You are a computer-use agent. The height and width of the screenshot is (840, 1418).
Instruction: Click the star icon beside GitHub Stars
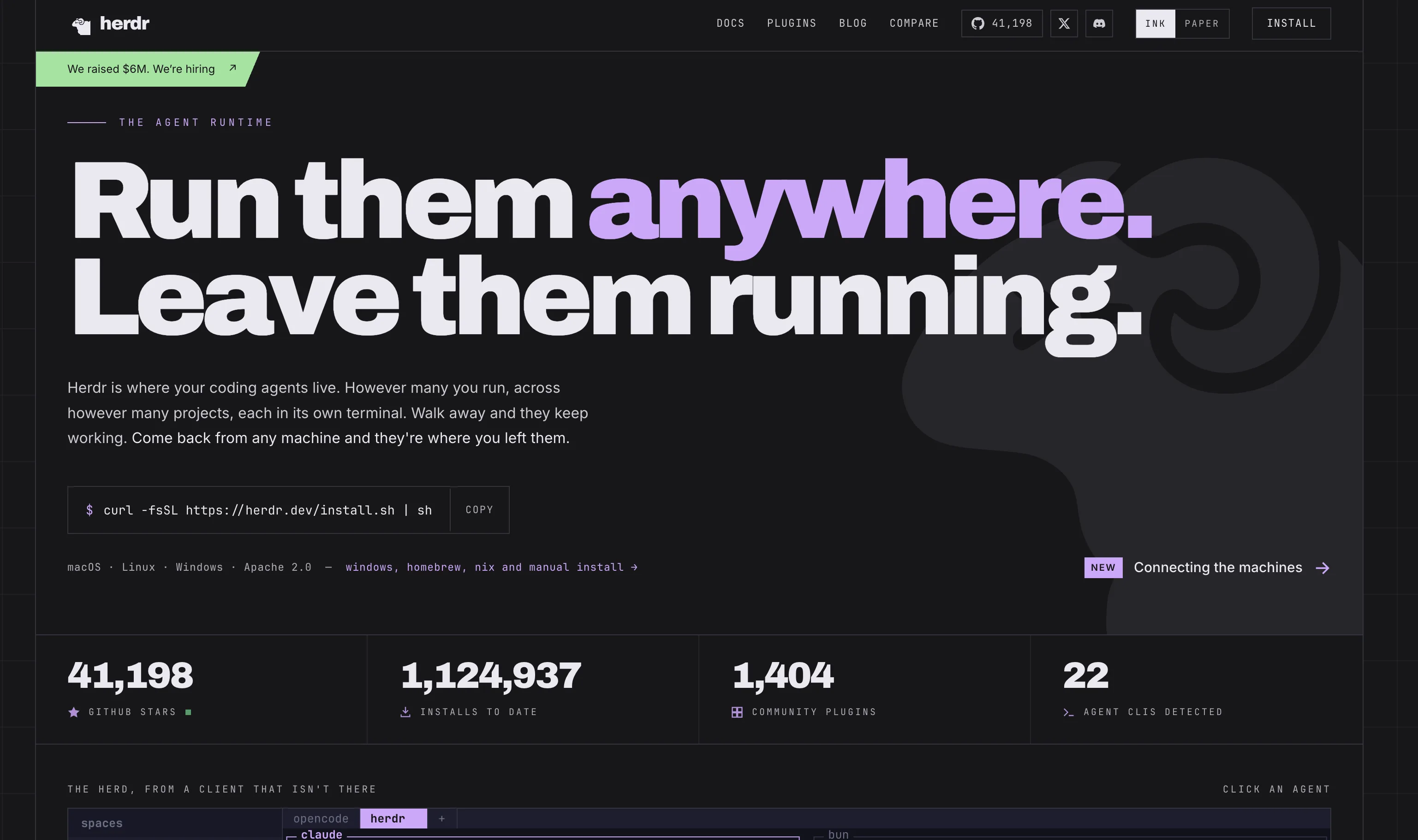(74, 712)
